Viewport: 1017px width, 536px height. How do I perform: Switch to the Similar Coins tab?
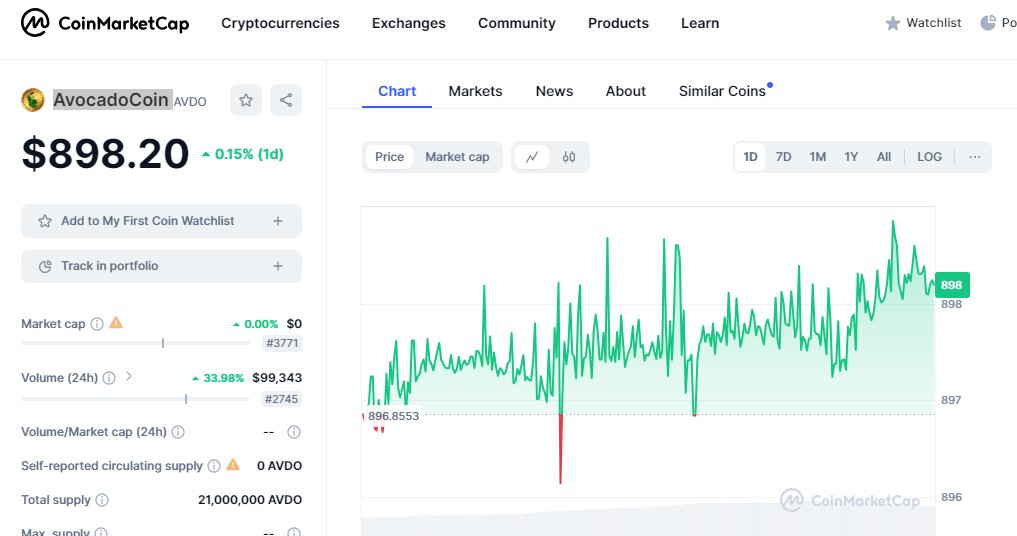point(723,91)
